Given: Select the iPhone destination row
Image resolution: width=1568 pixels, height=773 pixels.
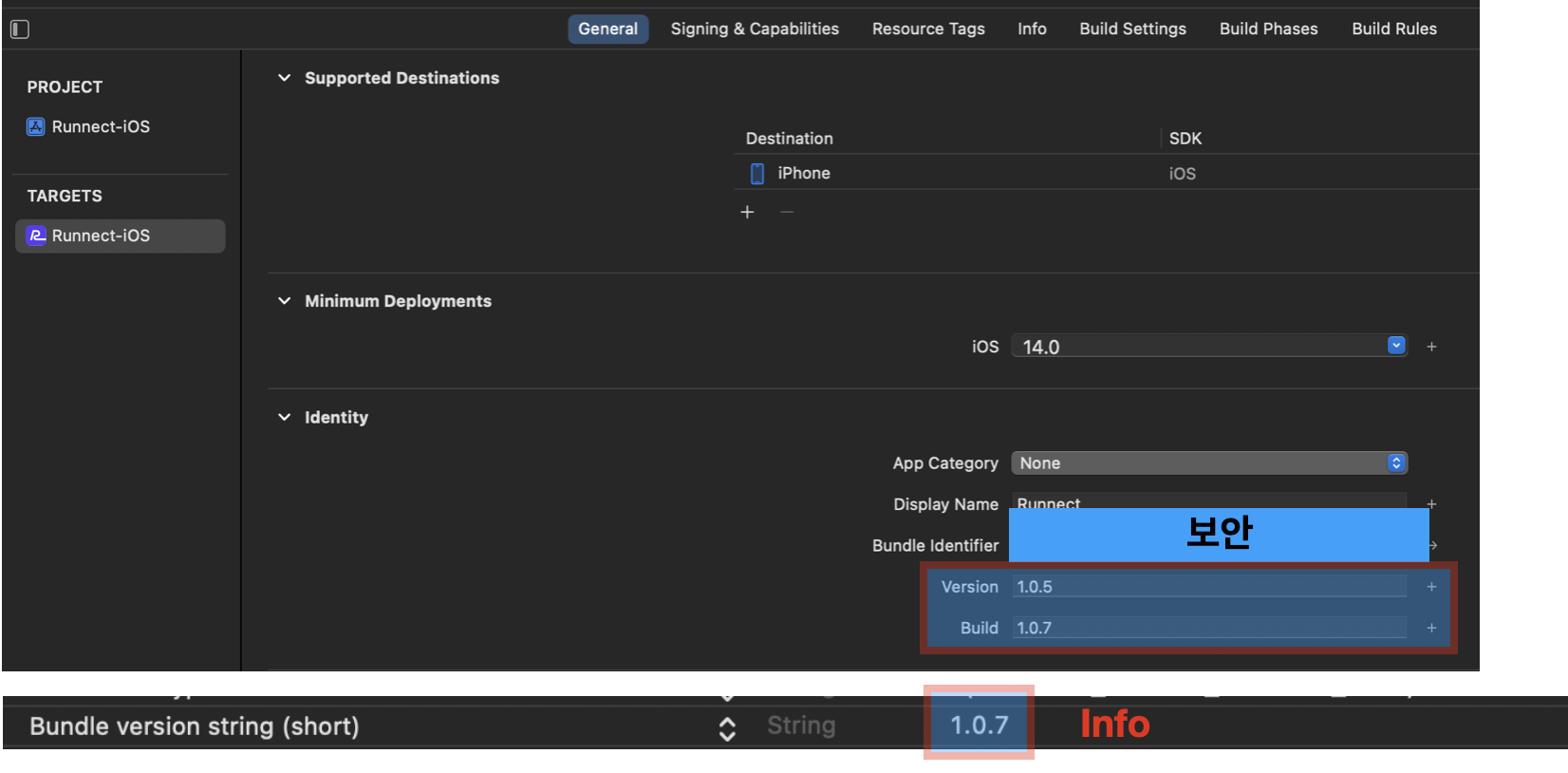Looking at the screenshot, I should pyautogui.click(x=1106, y=174).
